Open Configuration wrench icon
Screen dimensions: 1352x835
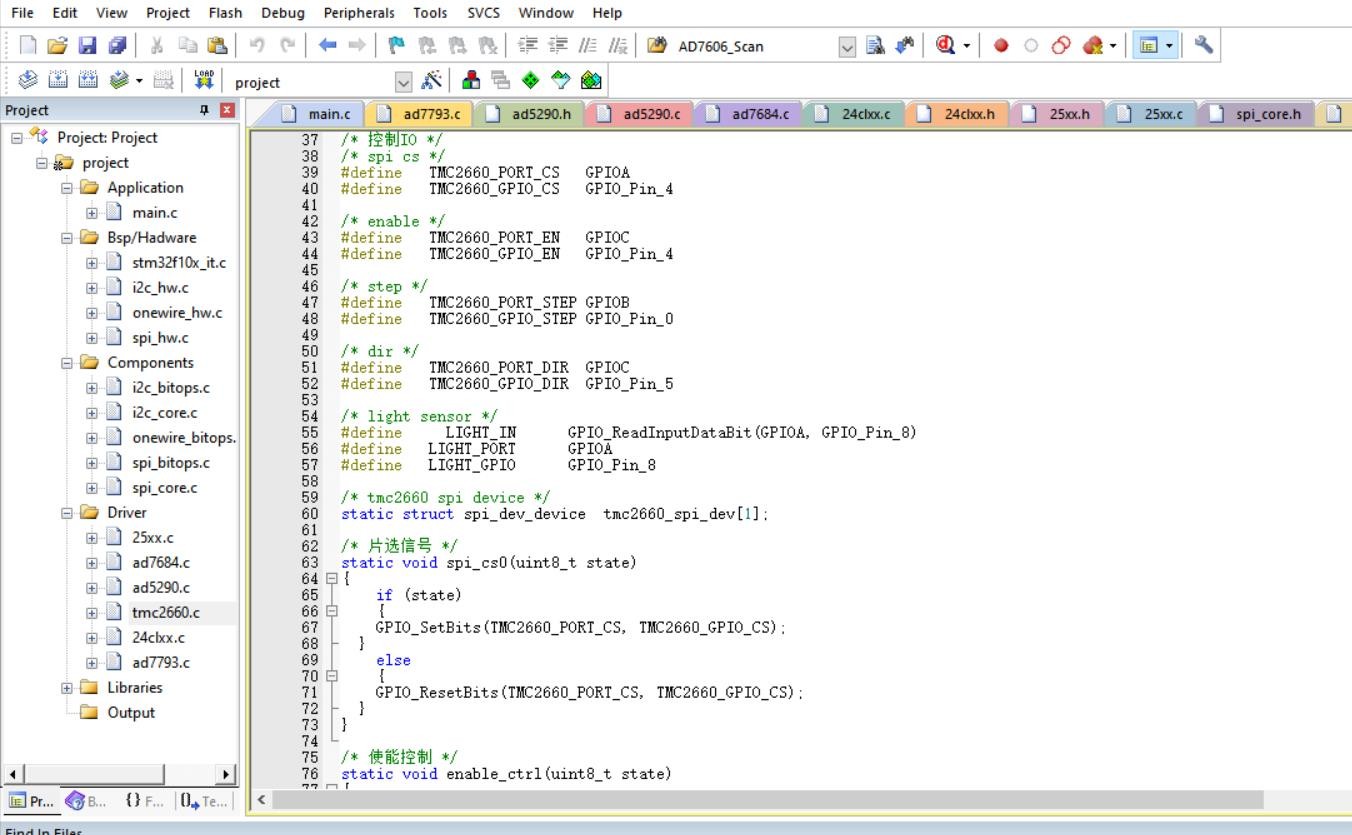[x=1204, y=46]
